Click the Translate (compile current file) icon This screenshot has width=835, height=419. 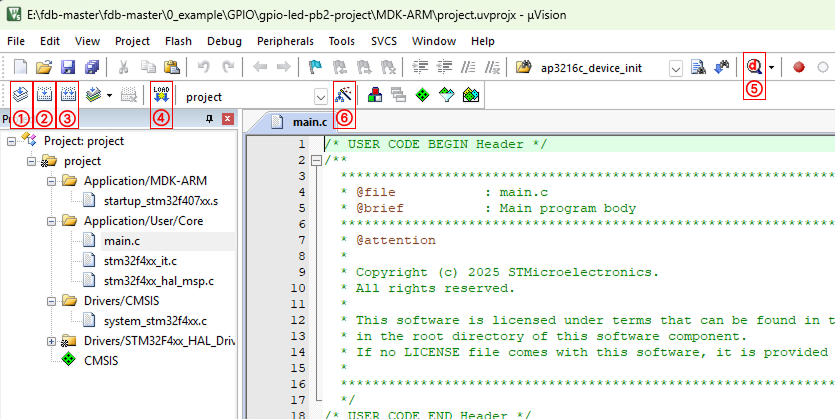20,96
